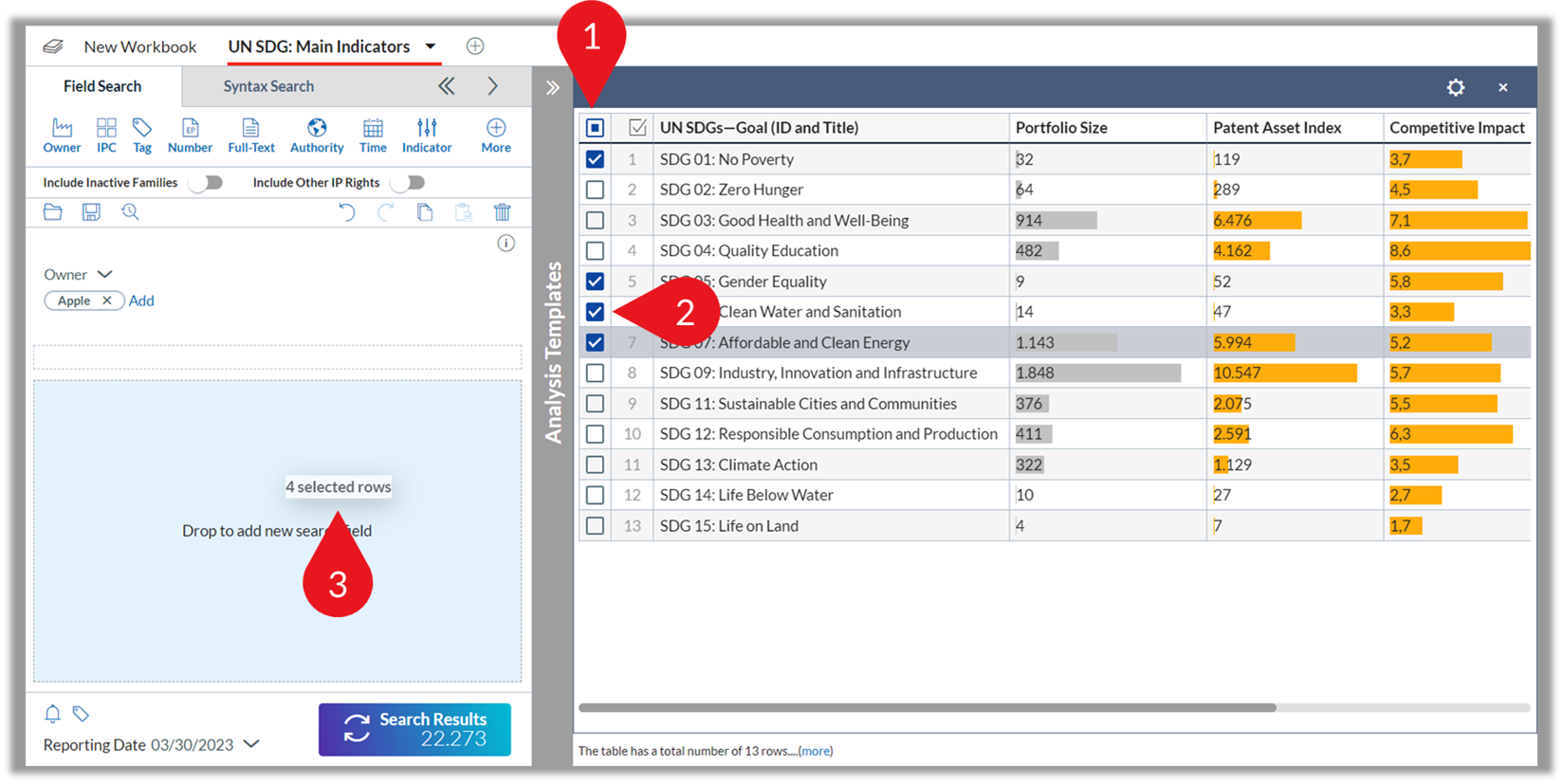
Task: Check SDG 13: Climate Action row
Action: (x=595, y=465)
